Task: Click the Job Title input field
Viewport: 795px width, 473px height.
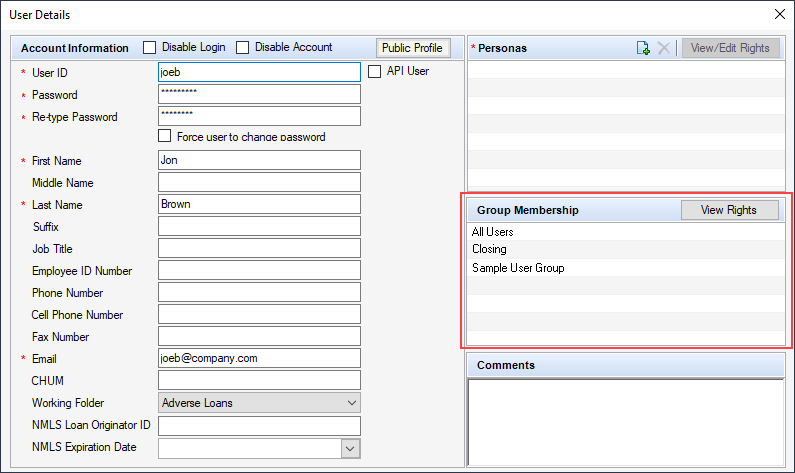Action: 259,248
